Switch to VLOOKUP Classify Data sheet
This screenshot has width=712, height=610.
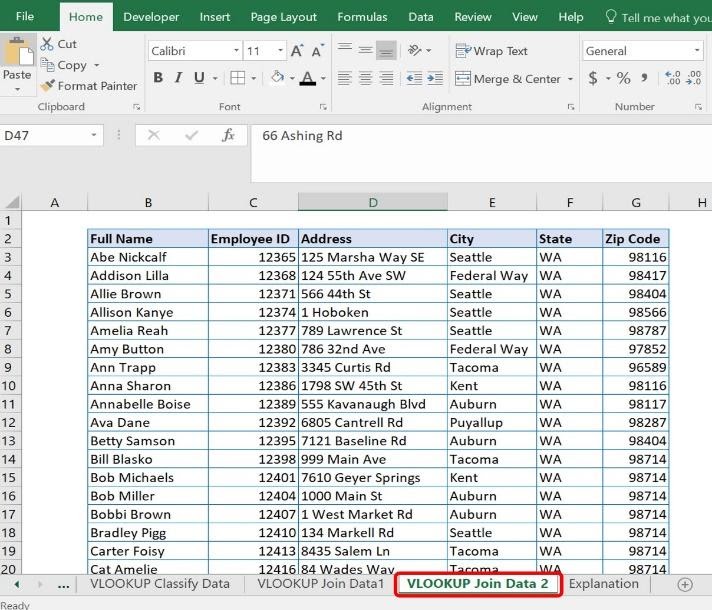click(x=160, y=584)
